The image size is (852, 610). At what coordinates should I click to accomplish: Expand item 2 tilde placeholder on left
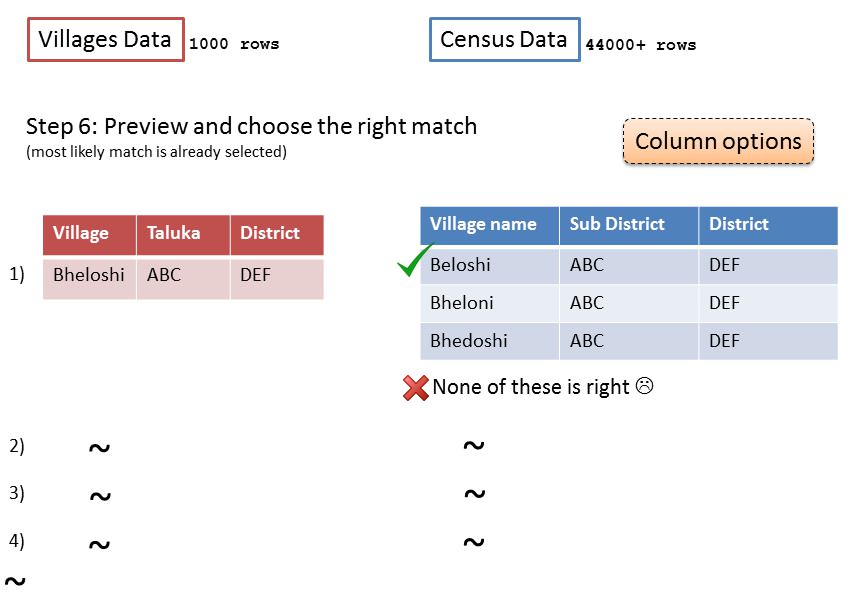point(99,448)
